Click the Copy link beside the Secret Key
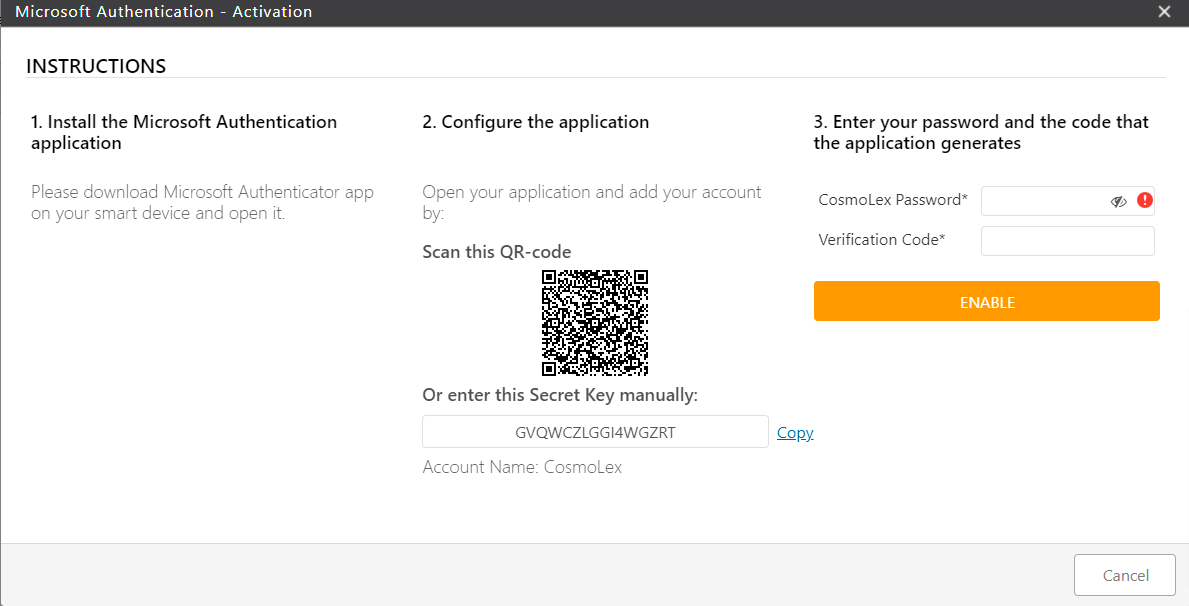Image resolution: width=1189 pixels, height=606 pixels. [x=795, y=432]
